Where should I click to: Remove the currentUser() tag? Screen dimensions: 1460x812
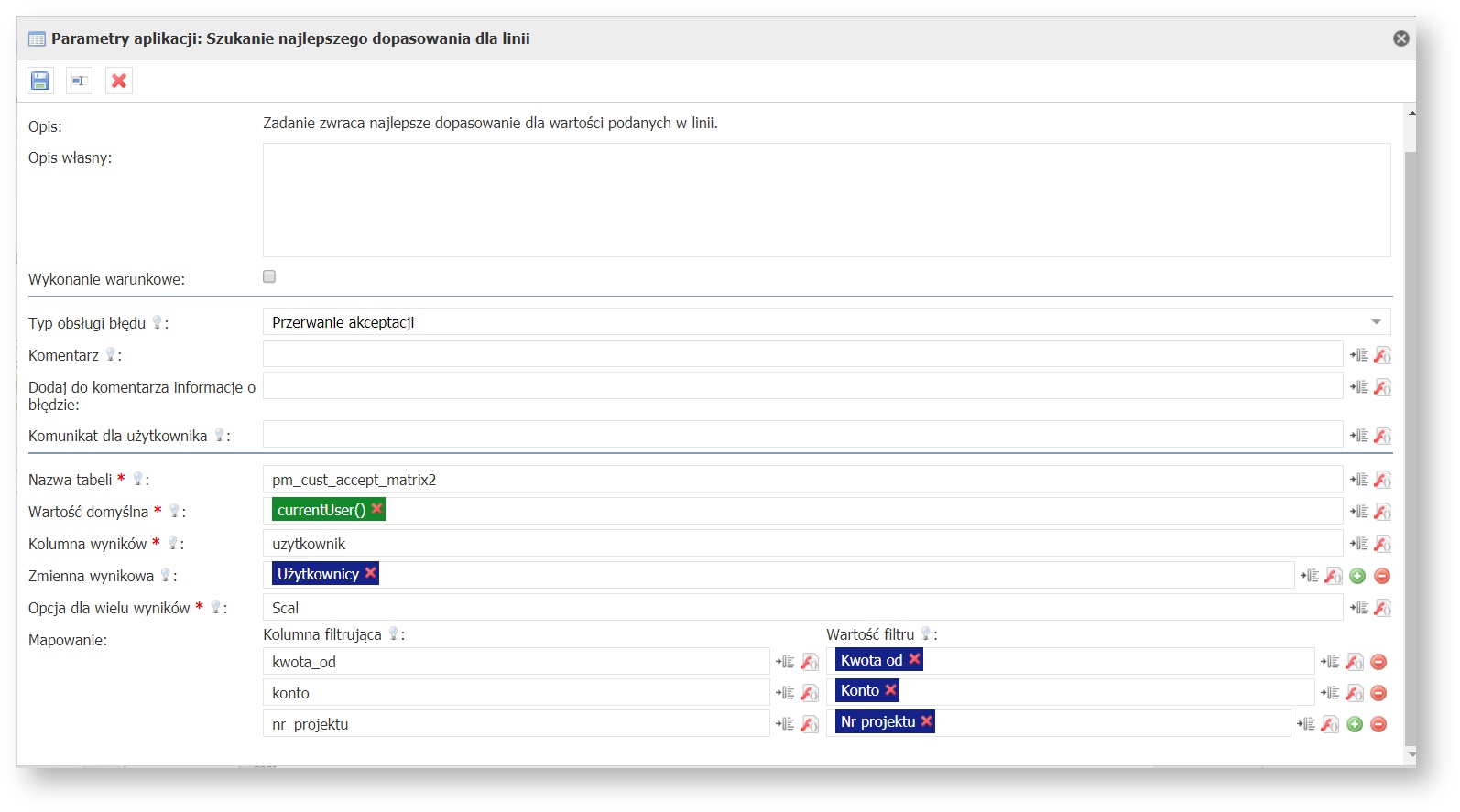[376, 509]
